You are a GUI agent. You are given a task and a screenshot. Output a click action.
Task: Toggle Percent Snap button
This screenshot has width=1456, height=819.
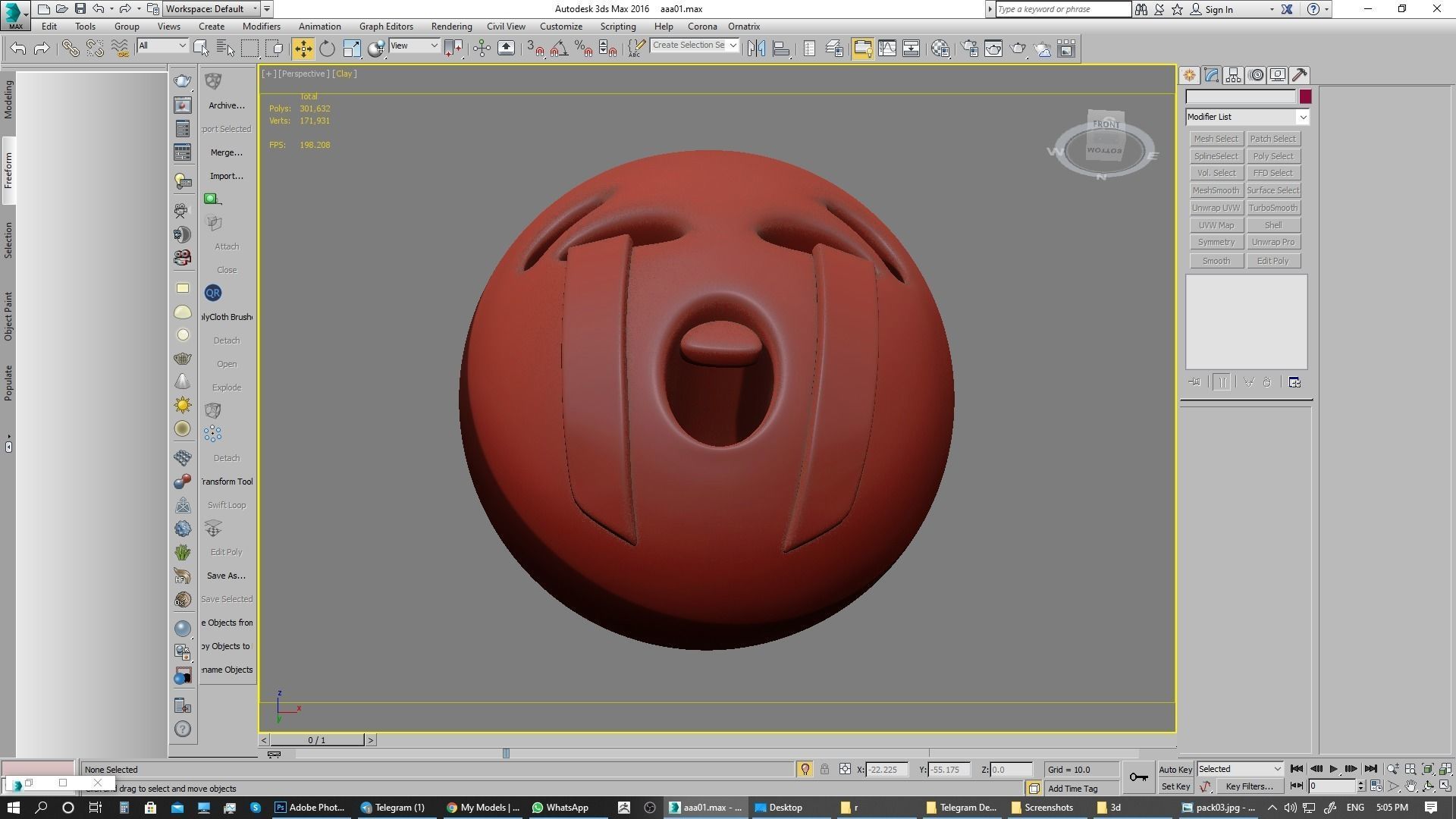tap(583, 49)
